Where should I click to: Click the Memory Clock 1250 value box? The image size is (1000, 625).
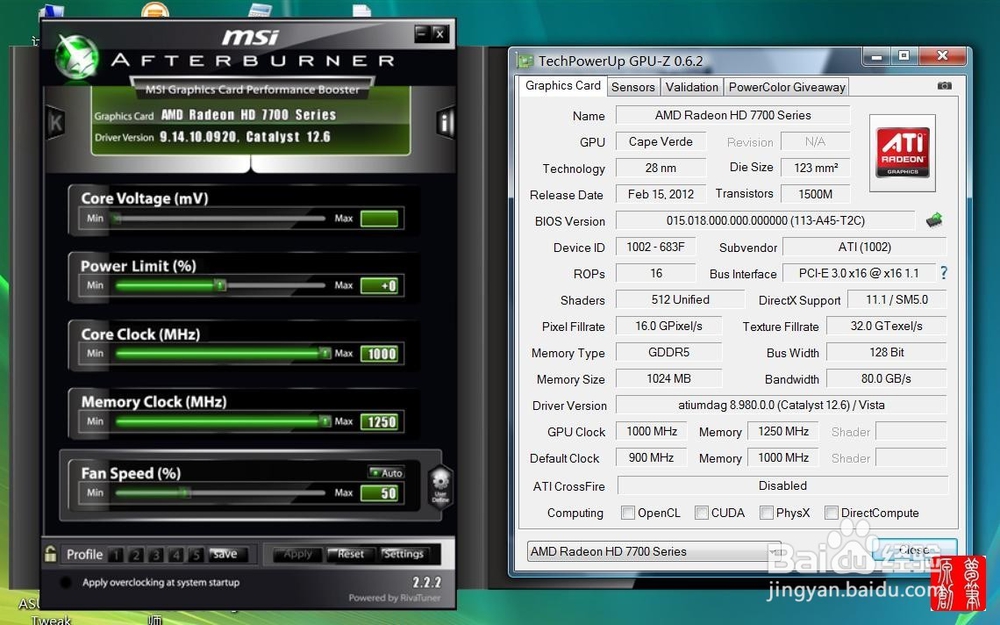pos(379,422)
